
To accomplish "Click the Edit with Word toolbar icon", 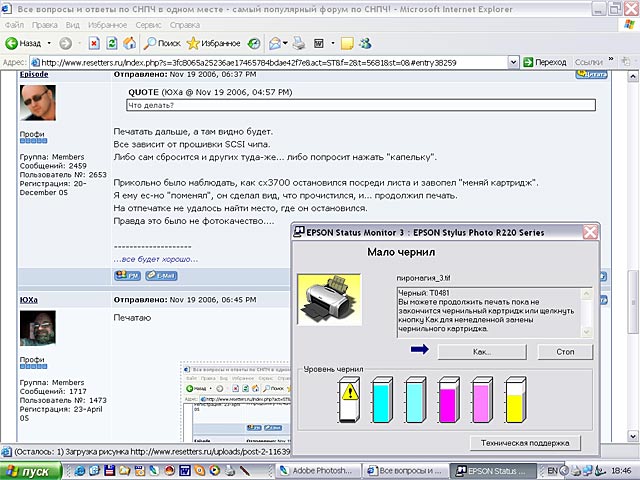I will pyautogui.click(x=319, y=43).
